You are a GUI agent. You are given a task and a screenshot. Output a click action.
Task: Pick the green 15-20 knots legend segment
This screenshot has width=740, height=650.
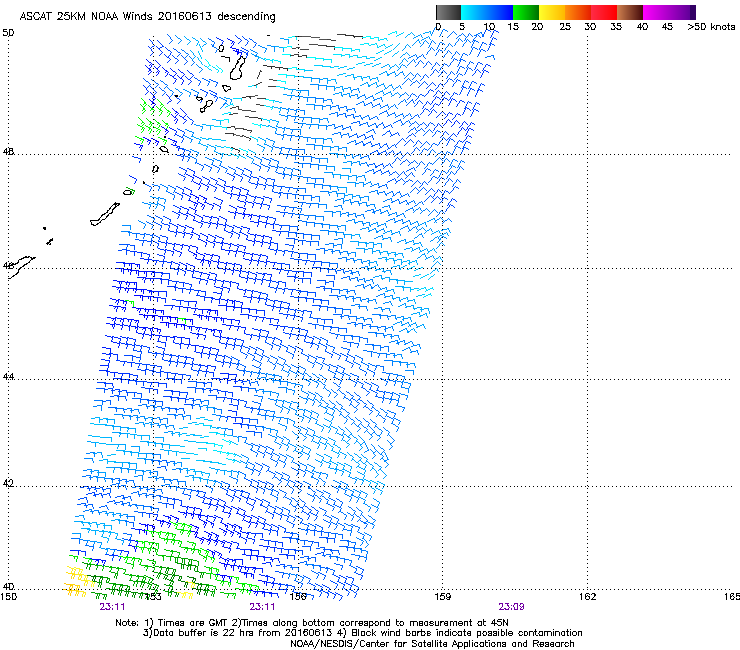pyautogui.click(x=526, y=12)
